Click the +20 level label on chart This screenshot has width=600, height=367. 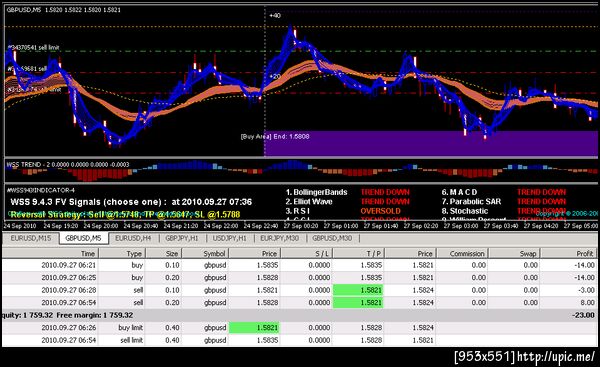pos(275,77)
